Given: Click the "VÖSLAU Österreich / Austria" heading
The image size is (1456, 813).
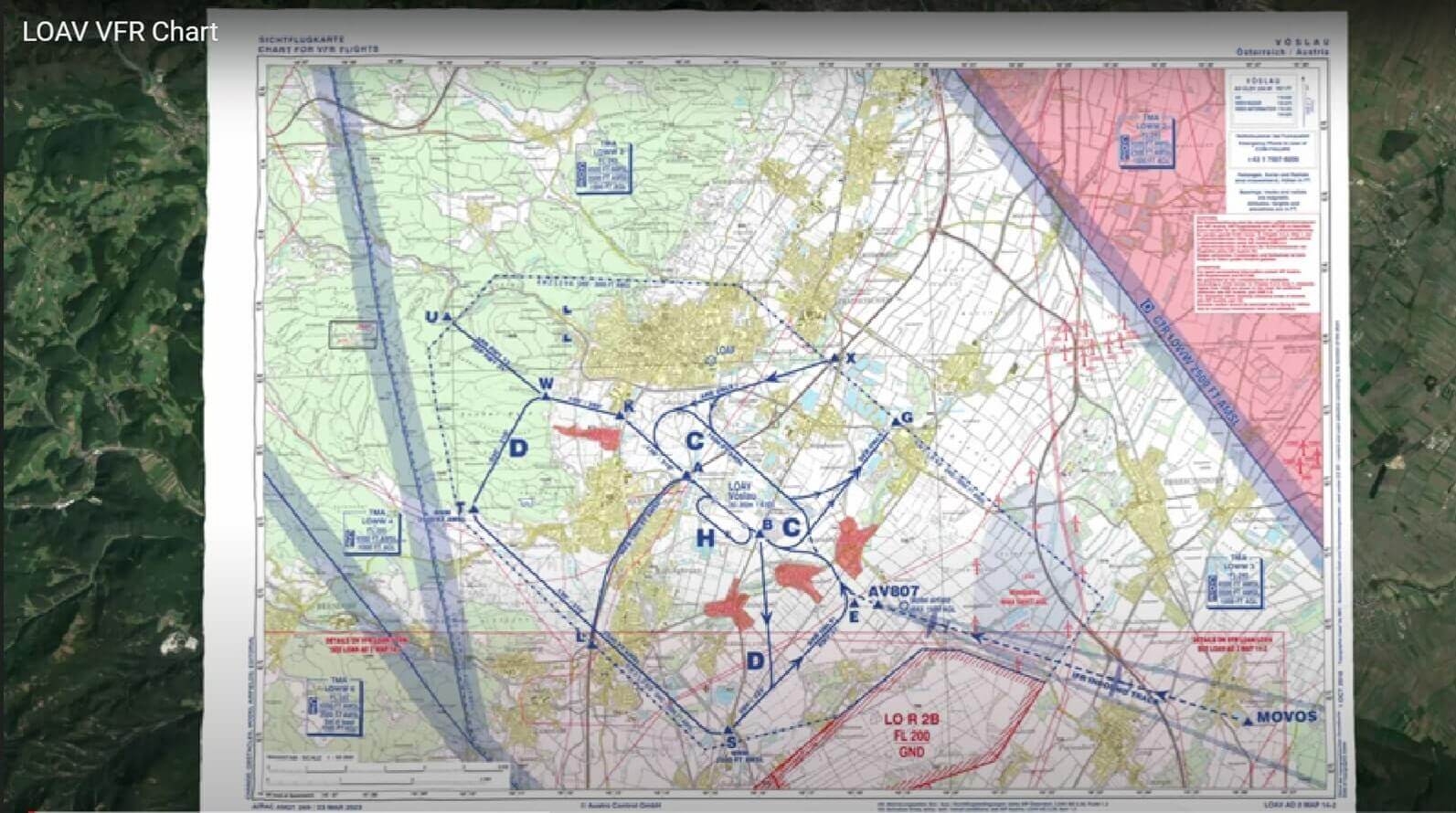Looking at the screenshot, I should point(1283,47).
